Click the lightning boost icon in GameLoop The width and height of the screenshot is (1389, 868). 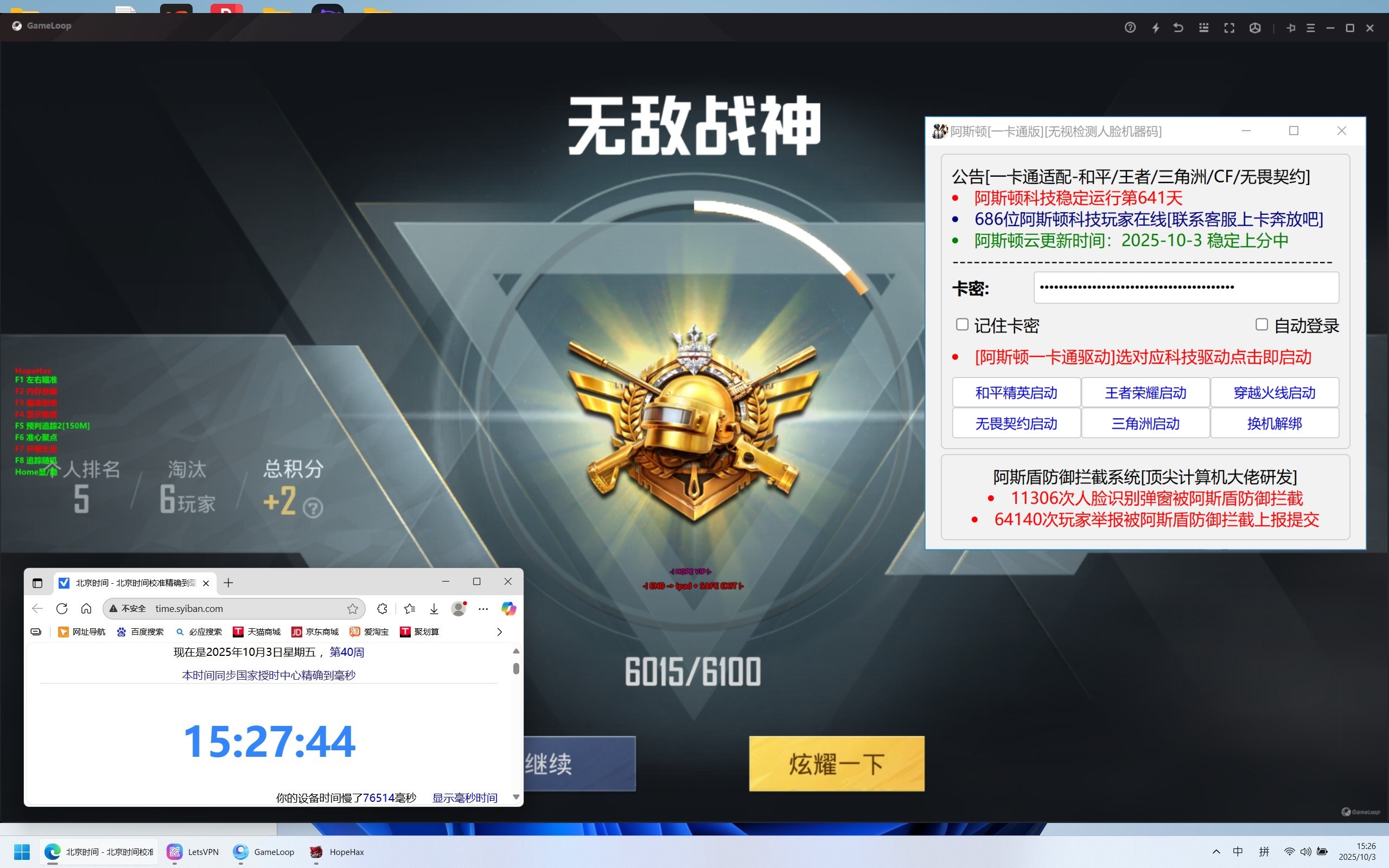click(1155, 28)
